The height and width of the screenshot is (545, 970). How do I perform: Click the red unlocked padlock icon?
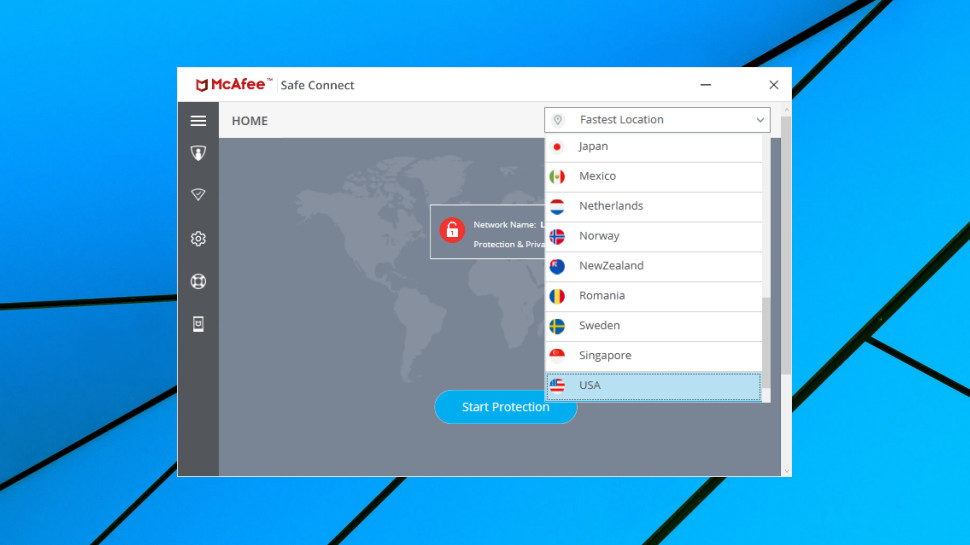click(x=452, y=230)
